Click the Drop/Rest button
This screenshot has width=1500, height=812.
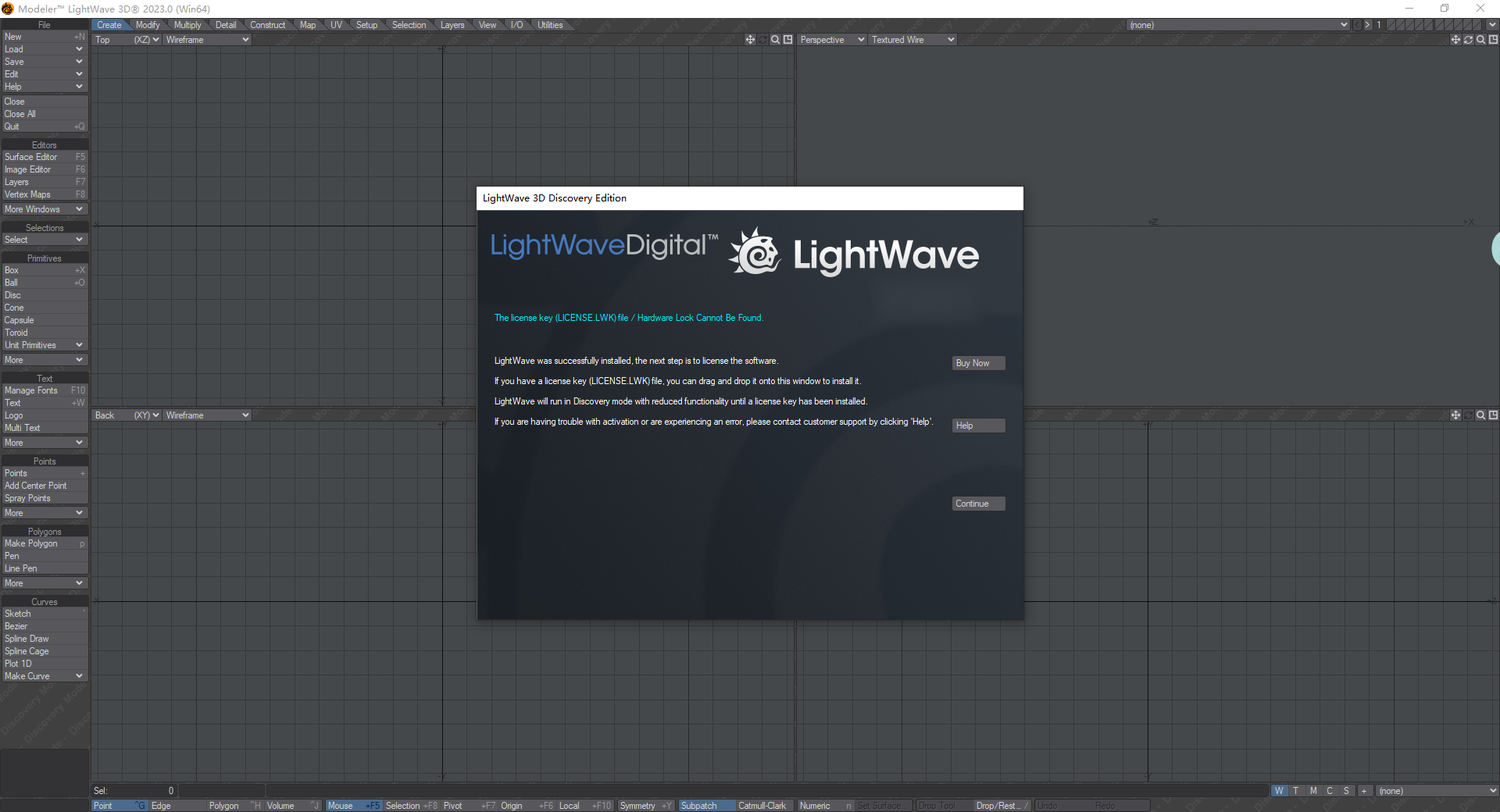pos(1003,806)
